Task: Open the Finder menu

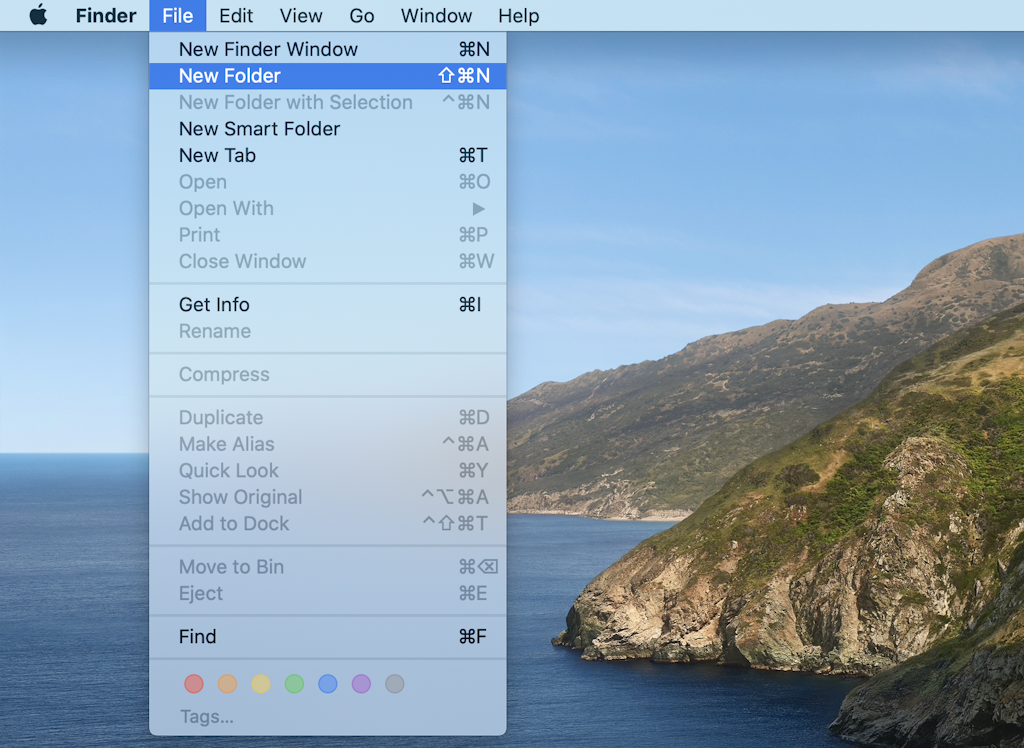Action: (x=105, y=15)
